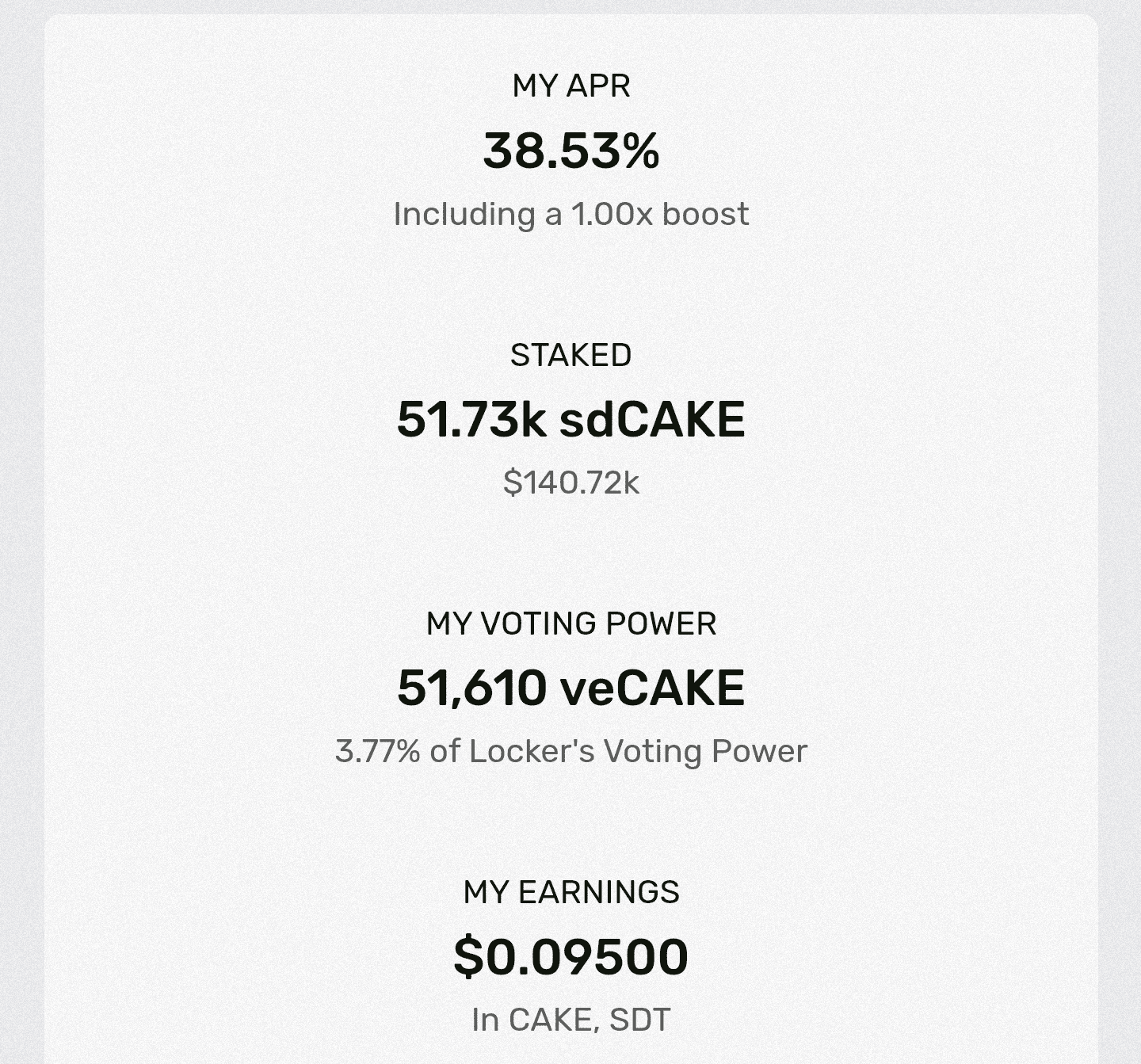1141x1064 pixels.
Task: Click the SDT token name under earnings
Action: (x=640, y=1020)
